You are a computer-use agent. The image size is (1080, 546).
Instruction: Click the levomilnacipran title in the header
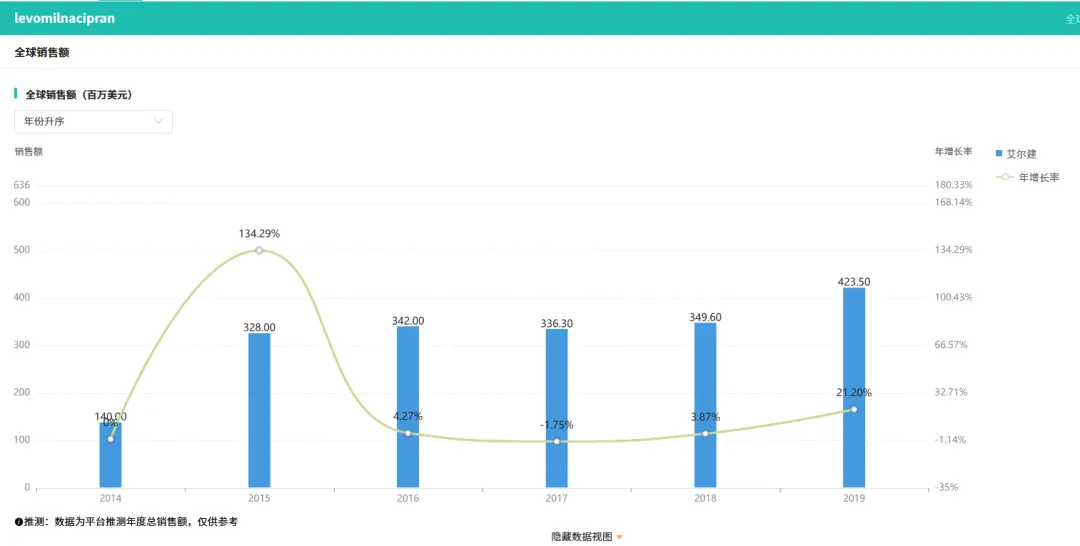click(x=64, y=18)
